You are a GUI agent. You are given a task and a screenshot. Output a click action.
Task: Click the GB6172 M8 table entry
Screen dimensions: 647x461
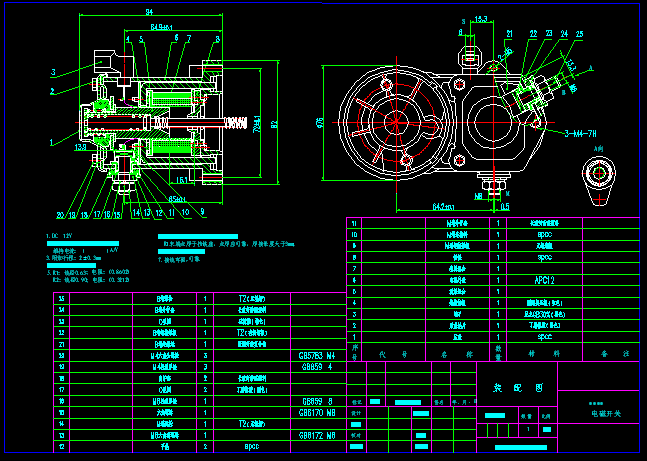[x=317, y=435]
